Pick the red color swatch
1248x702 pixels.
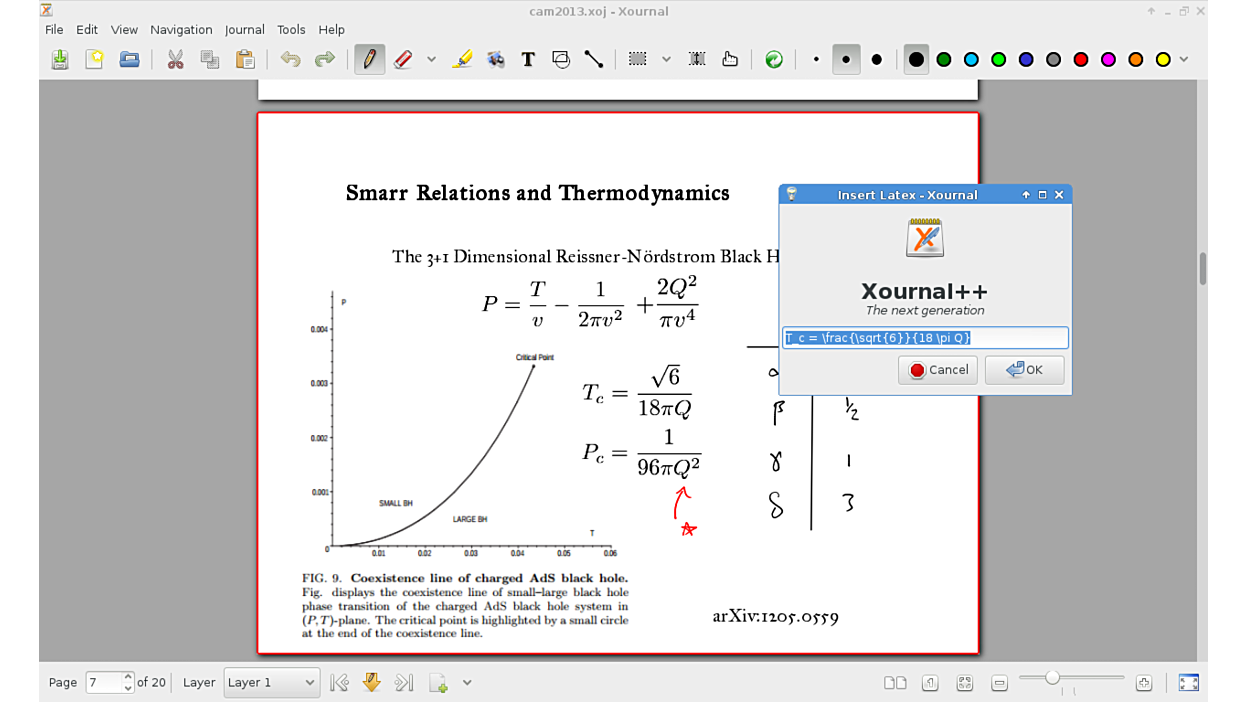point(1081,60)
